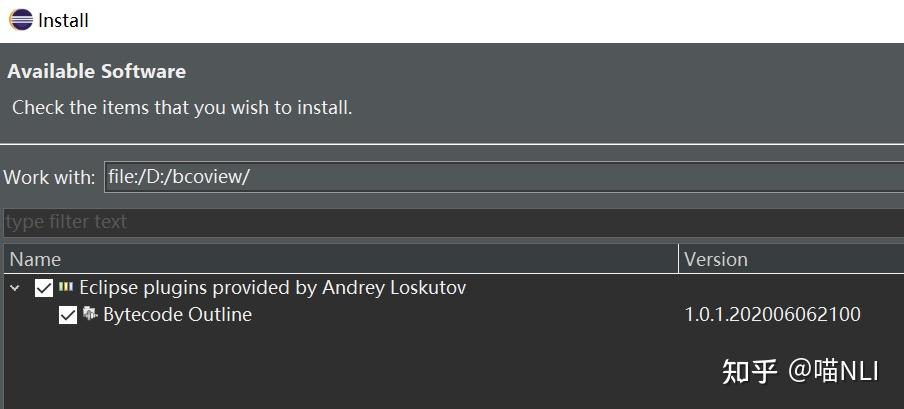This screenshot has height=409, width=904.
Task: Click the @喵NLI watermark username
Action: (x=833, y=371)
